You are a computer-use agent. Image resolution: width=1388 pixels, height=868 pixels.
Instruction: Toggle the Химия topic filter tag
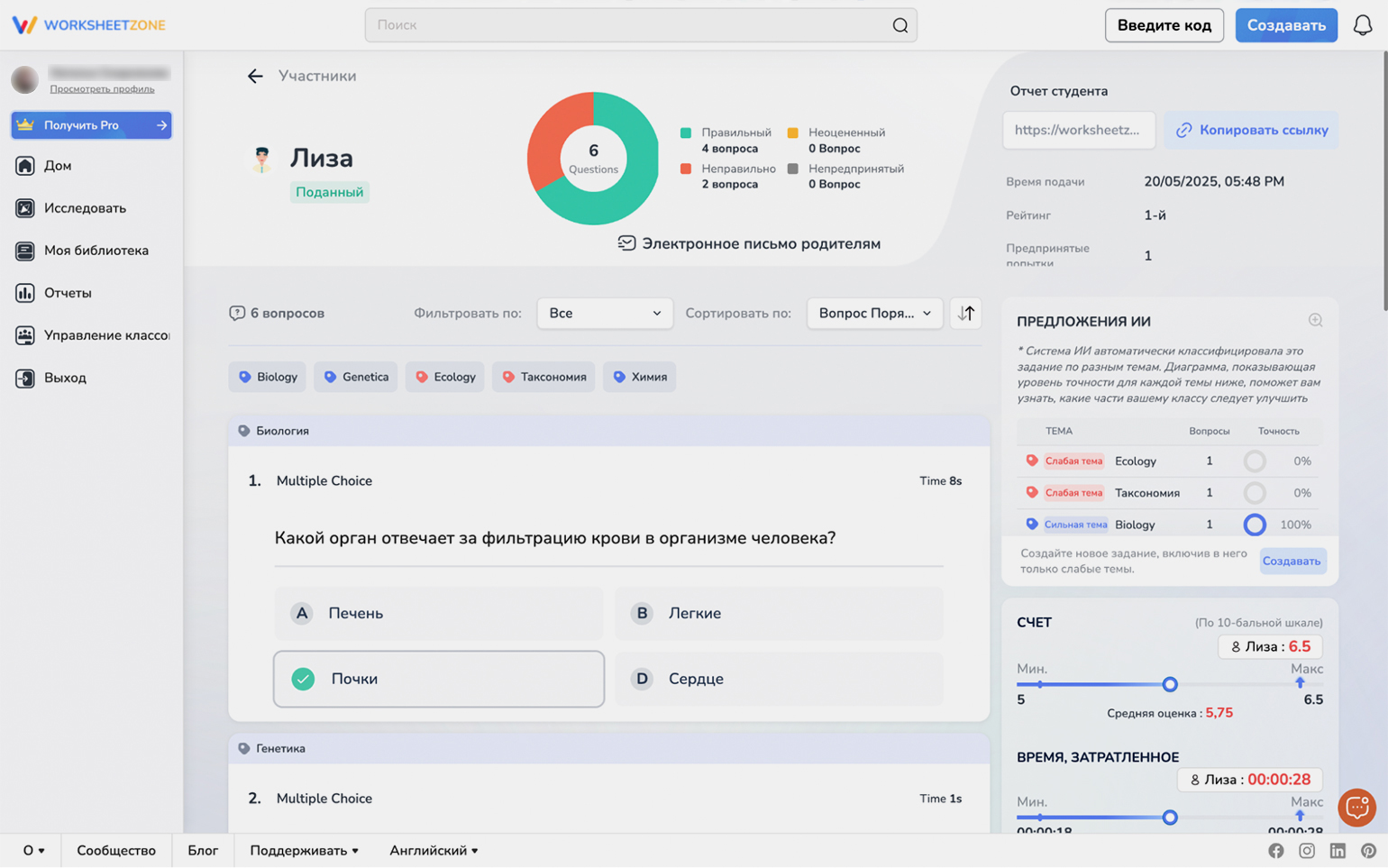coord(640,377)
